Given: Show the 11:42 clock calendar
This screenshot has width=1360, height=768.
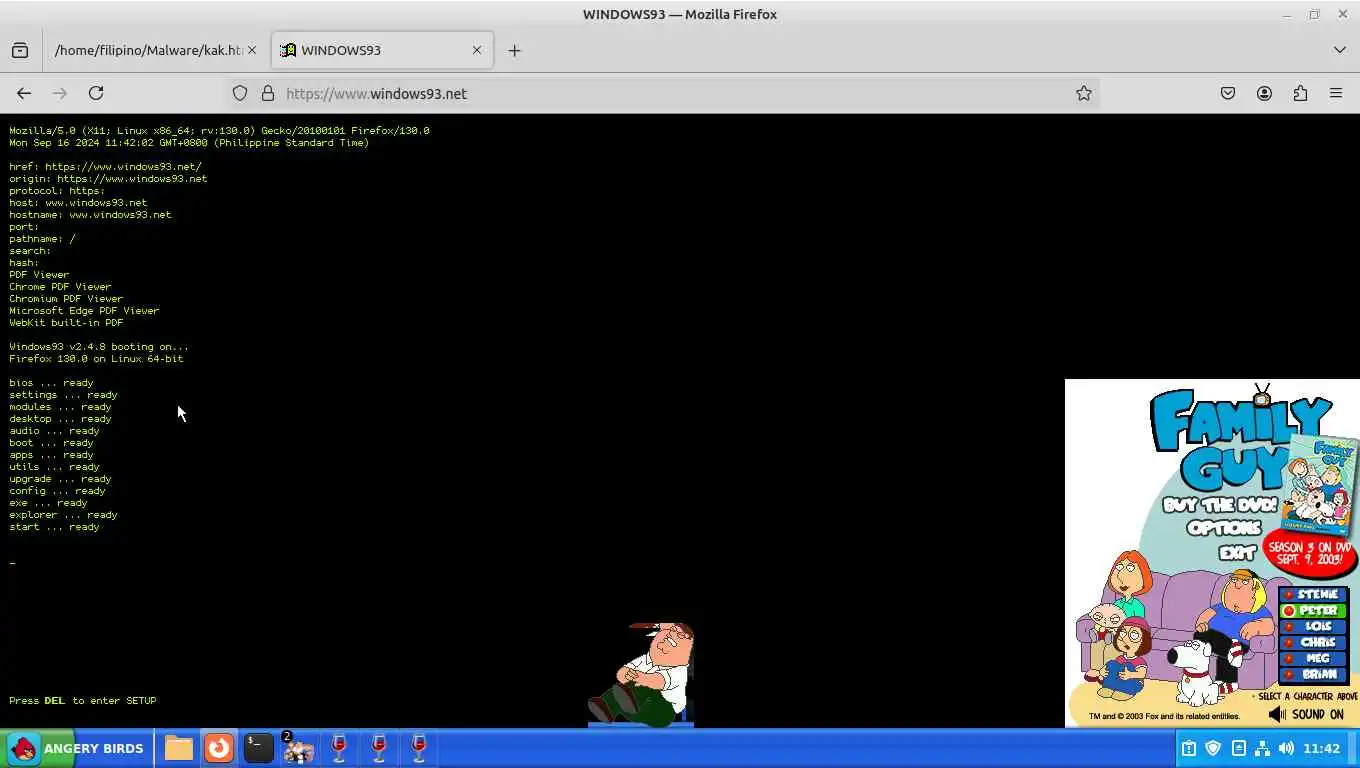Looking at the screenshot, I should pyautogui.click(x=1322, y=748).
